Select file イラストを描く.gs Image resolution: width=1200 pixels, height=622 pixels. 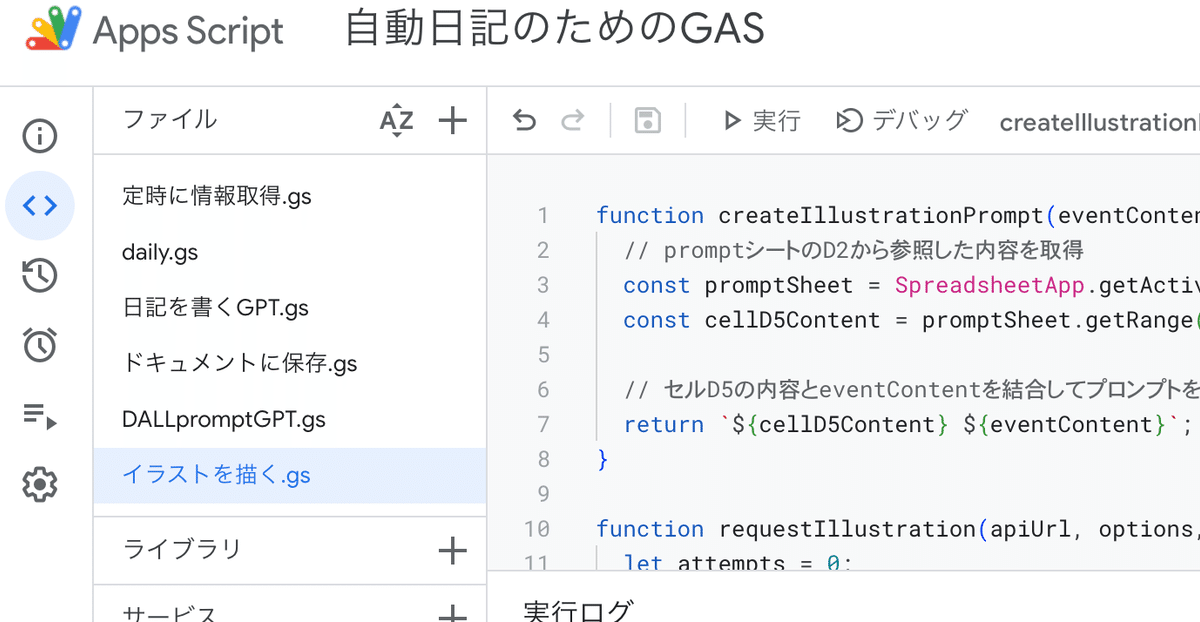point(290,476)
